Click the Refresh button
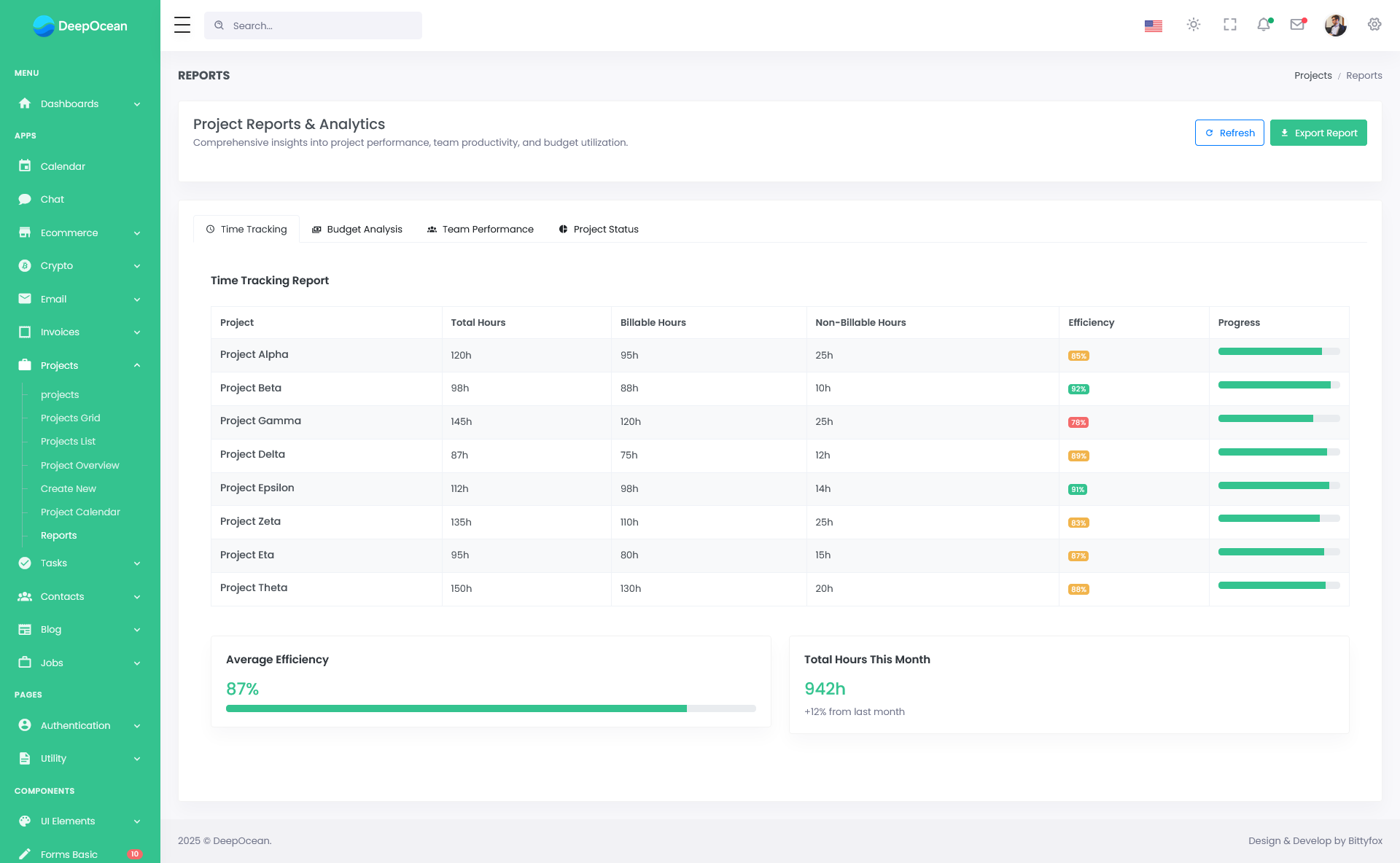The width and height of the screenshot is (1400, 863). (1229, 133)
